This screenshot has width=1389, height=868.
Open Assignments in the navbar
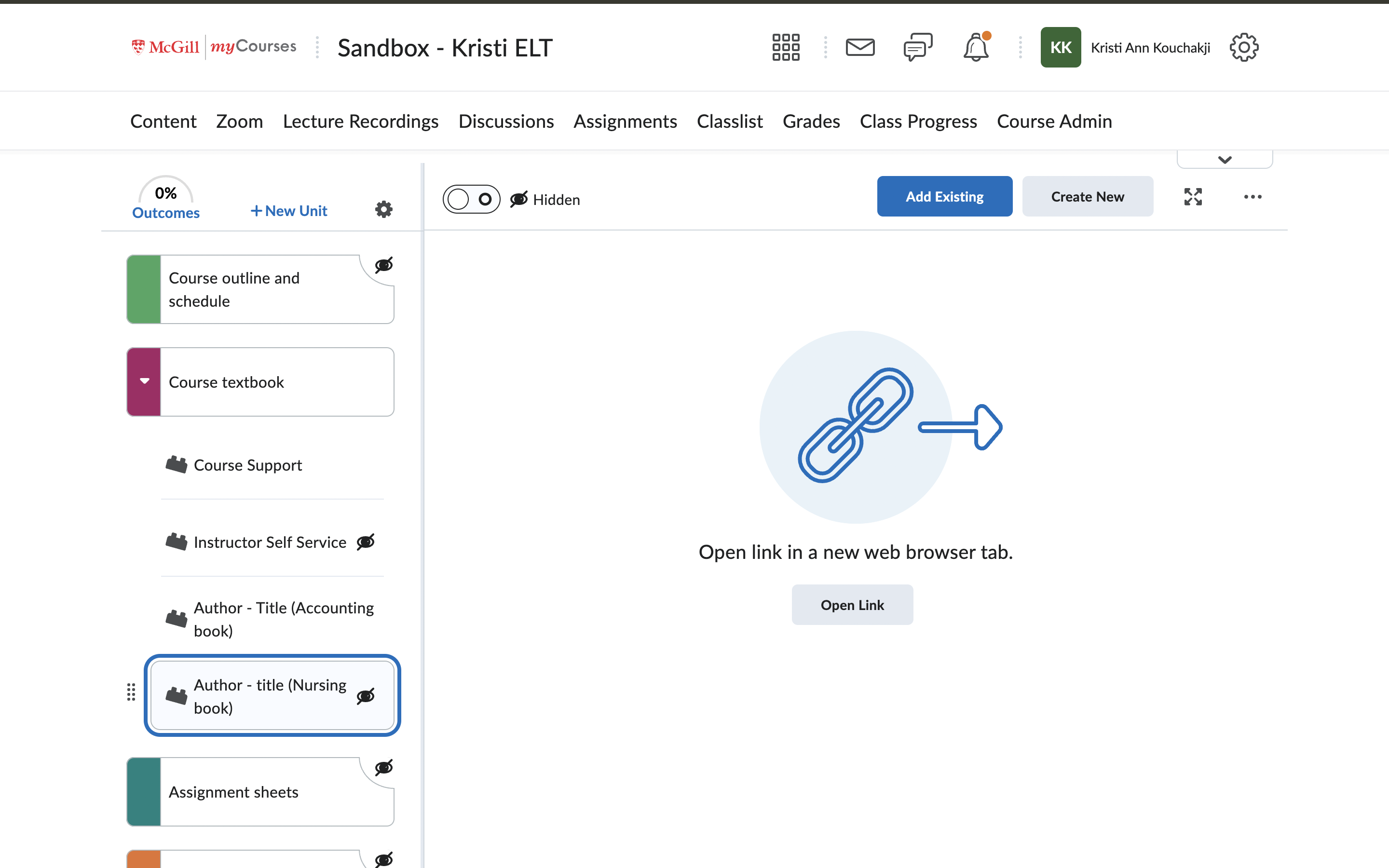625,121
